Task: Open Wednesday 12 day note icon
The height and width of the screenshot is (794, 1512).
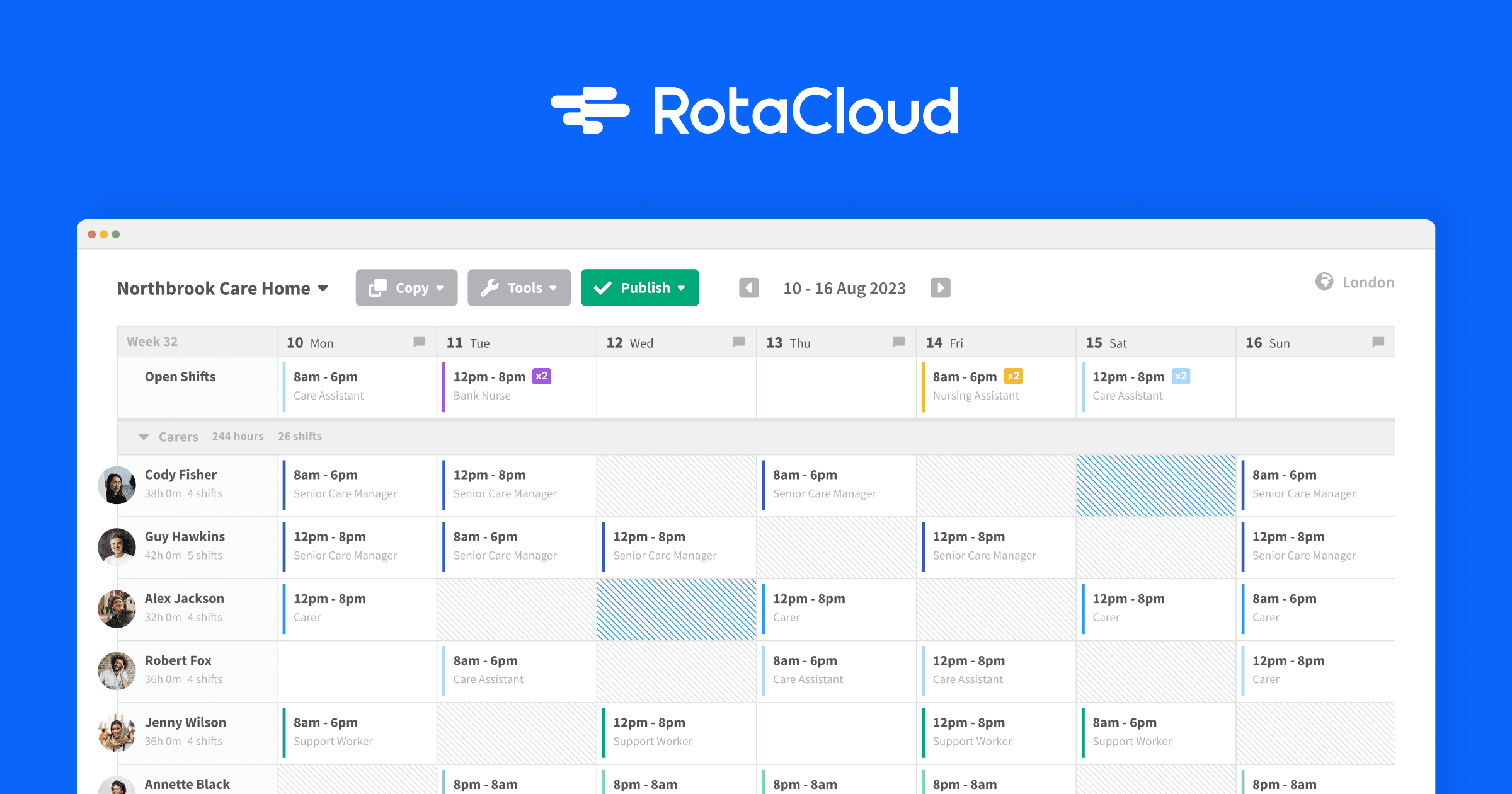Action: pos(739,342)
